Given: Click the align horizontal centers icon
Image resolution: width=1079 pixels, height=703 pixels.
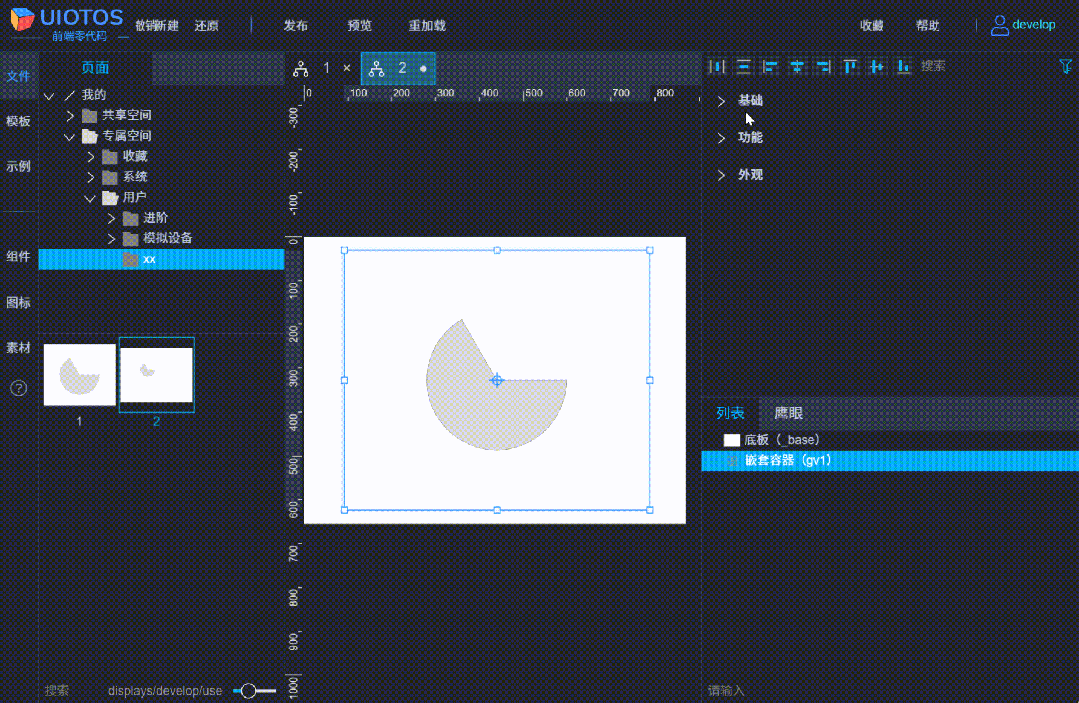Looking at the screenshot, I should 797,67.
